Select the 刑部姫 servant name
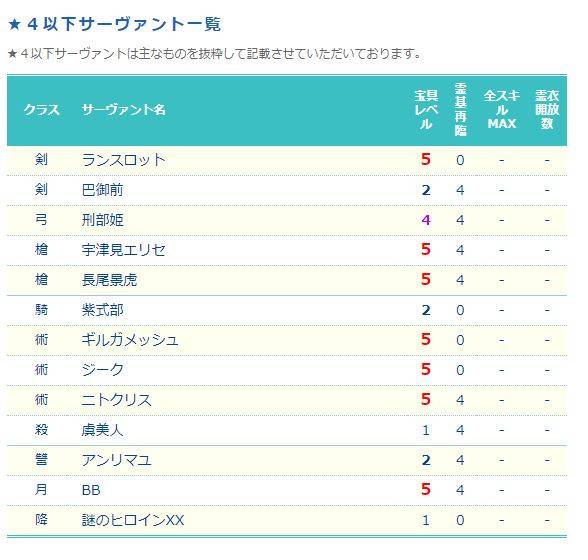Image resolution: width=588 pixels, height=560 pixels. point(102,220)
